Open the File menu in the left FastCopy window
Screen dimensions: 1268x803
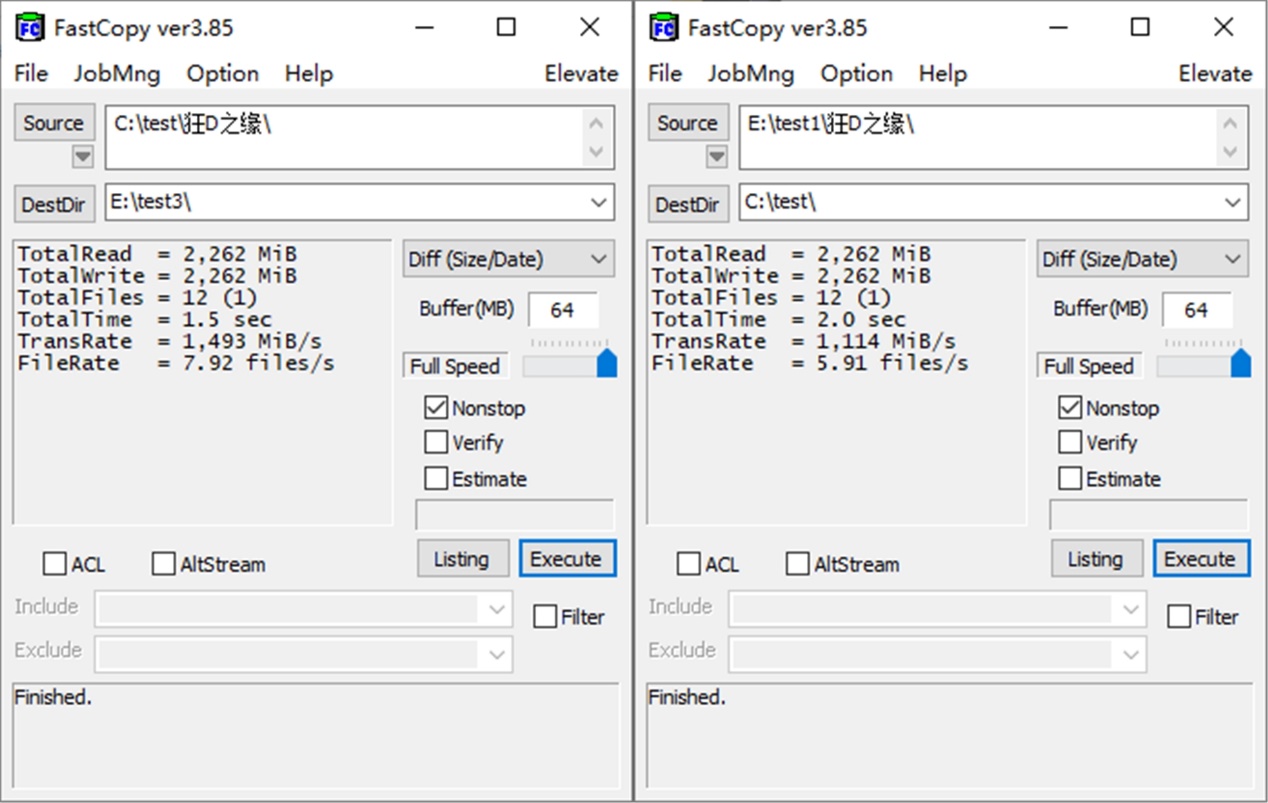[31, 73]
